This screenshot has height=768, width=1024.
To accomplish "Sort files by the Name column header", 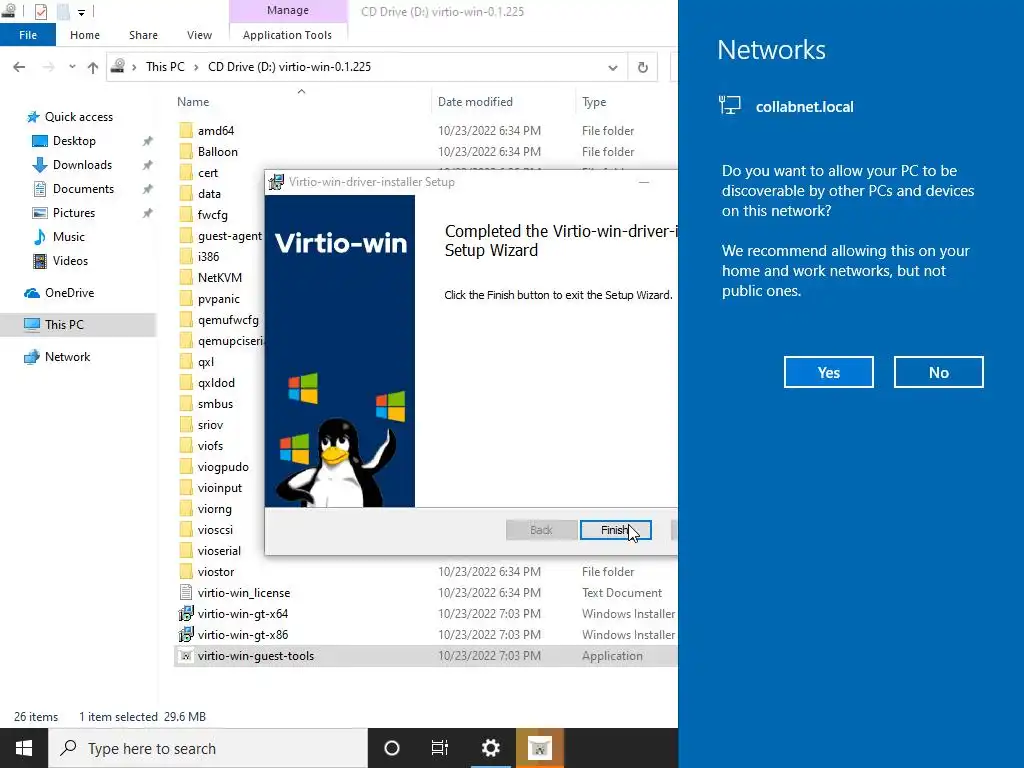I will (x=193, y=102).
